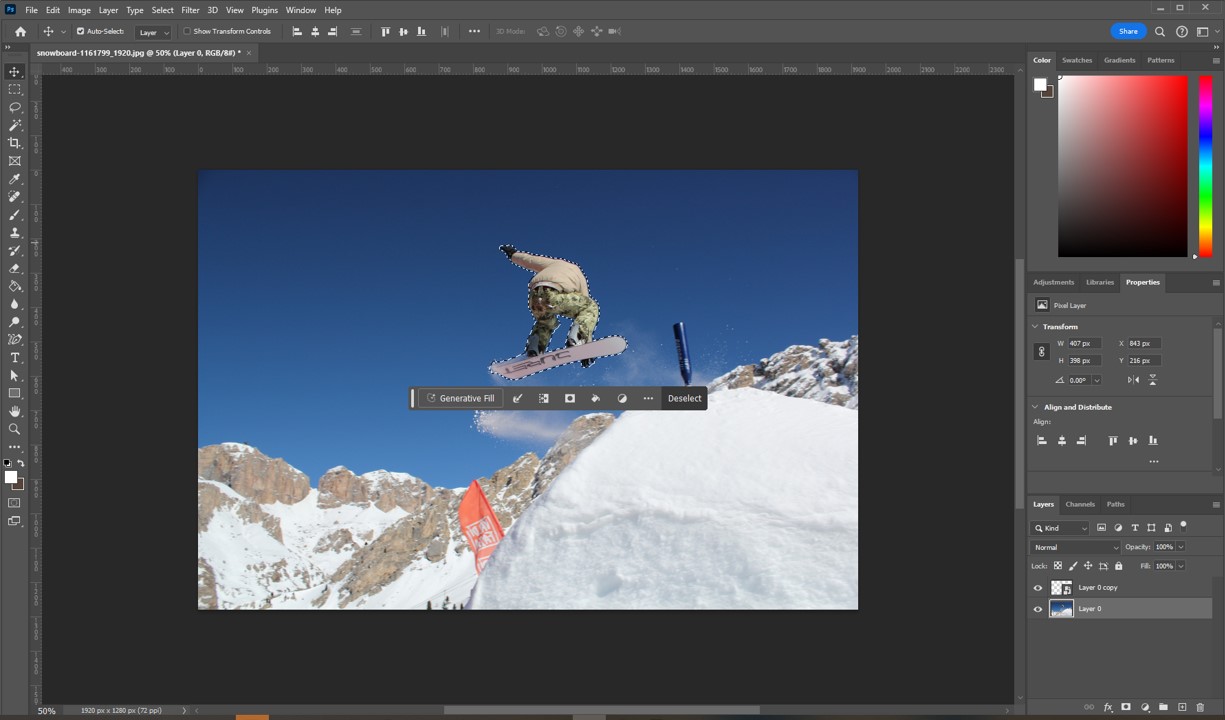This screenshot has height=720, width=1225.
Task: Click the width W input field
Action: click(1085, 343)
